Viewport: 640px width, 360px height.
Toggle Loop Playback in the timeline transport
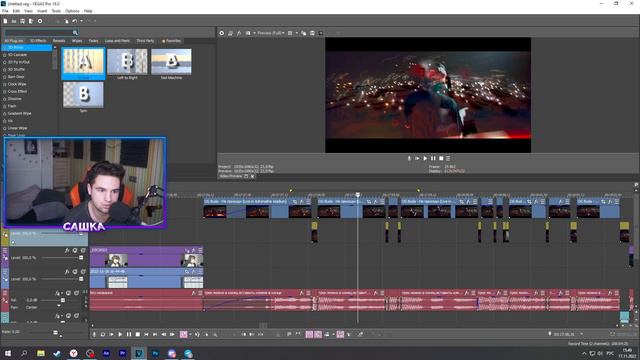point(102,334)
